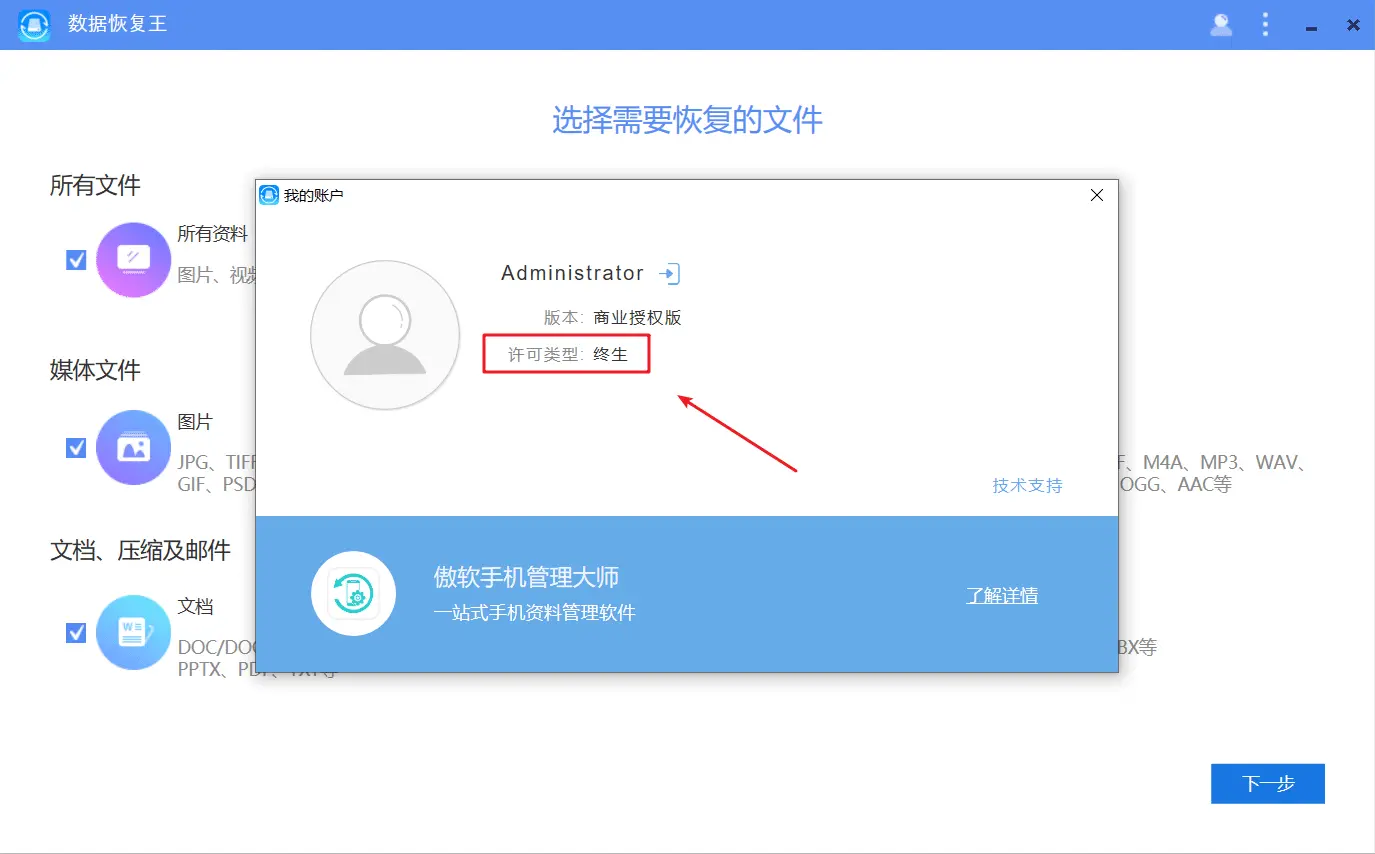Click the log out icon beside Administrator
1375x854 pixels.
pyautogui.click(x=669, y=274)
